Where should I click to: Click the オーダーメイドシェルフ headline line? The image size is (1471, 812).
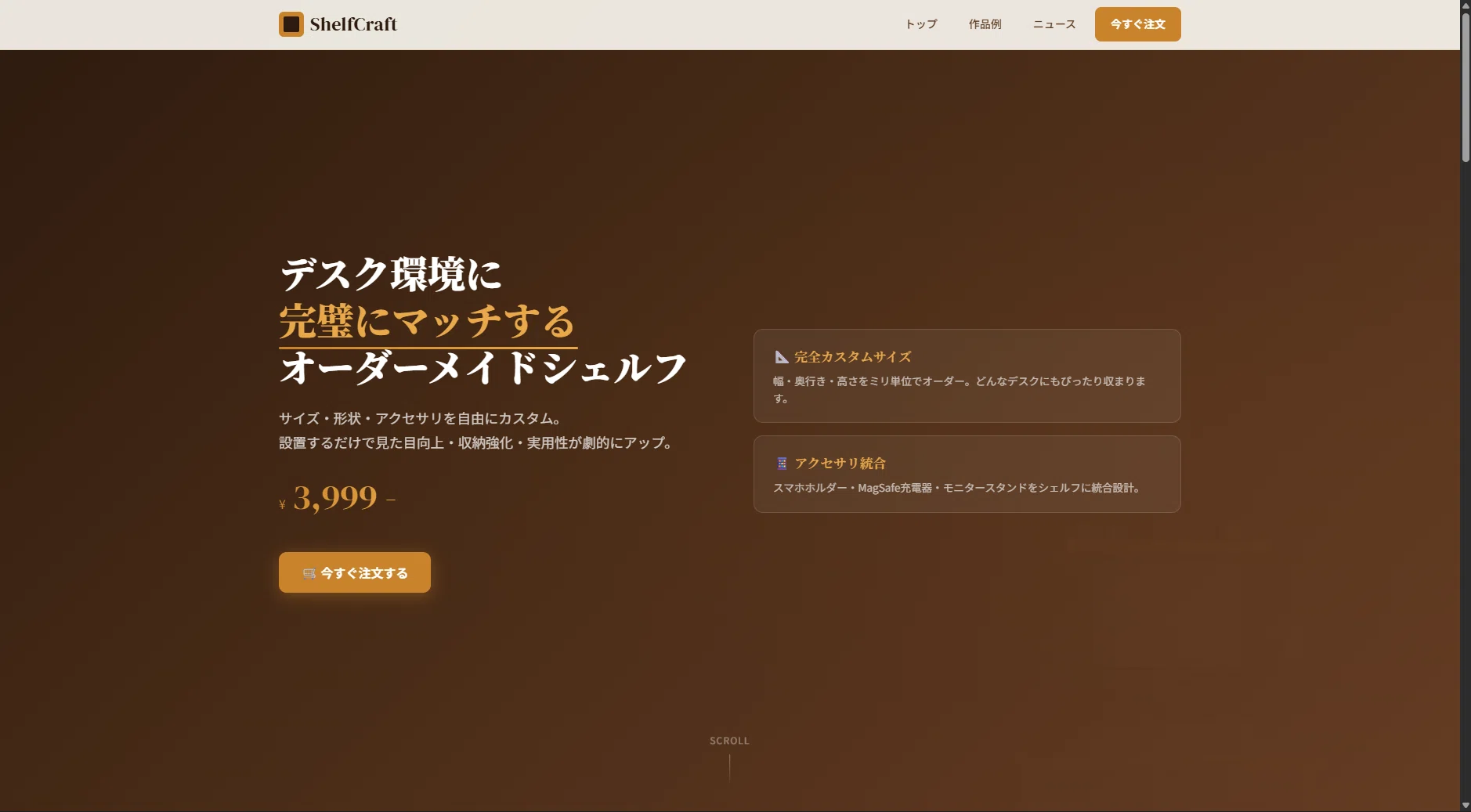483,369
